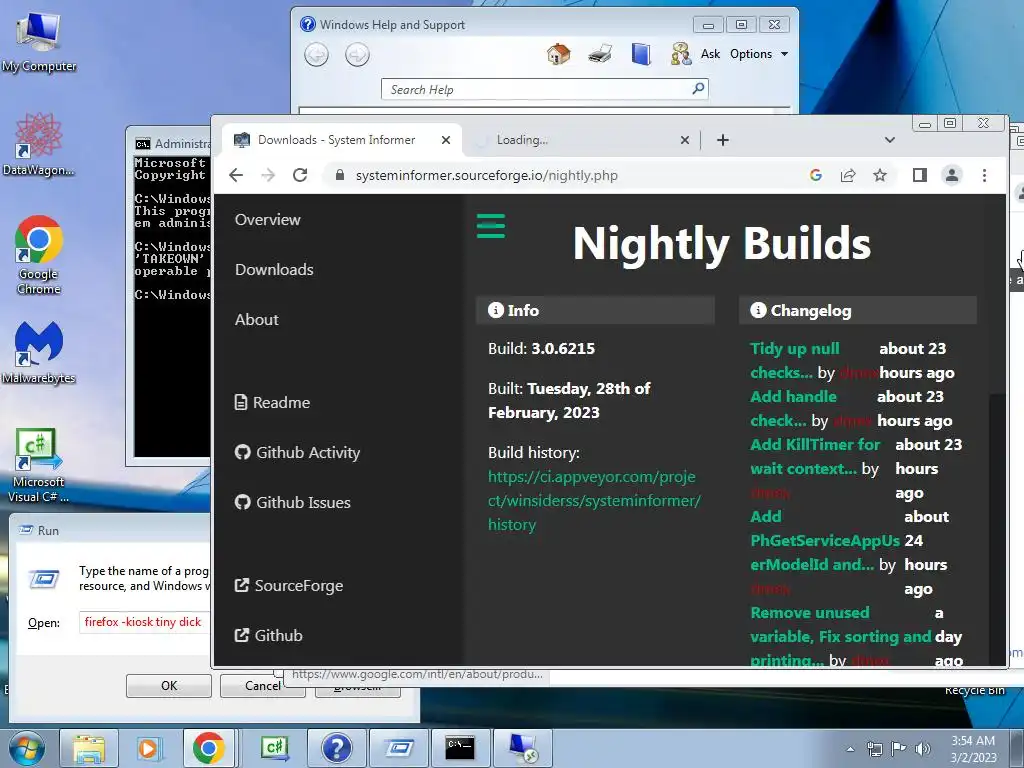The image size is (1024, 768).
Task: Show hidden system tray icons
Action: click(x=850, y=749)
